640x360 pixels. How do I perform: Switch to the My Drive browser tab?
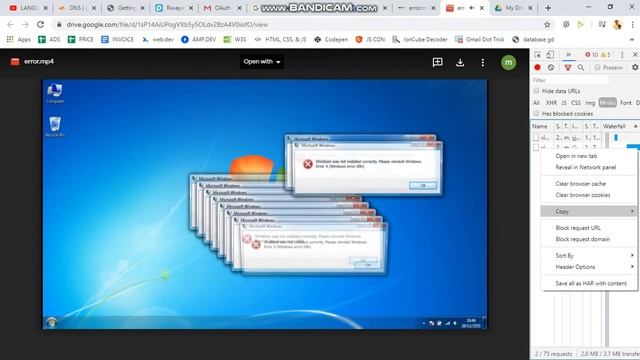[513, 8]
